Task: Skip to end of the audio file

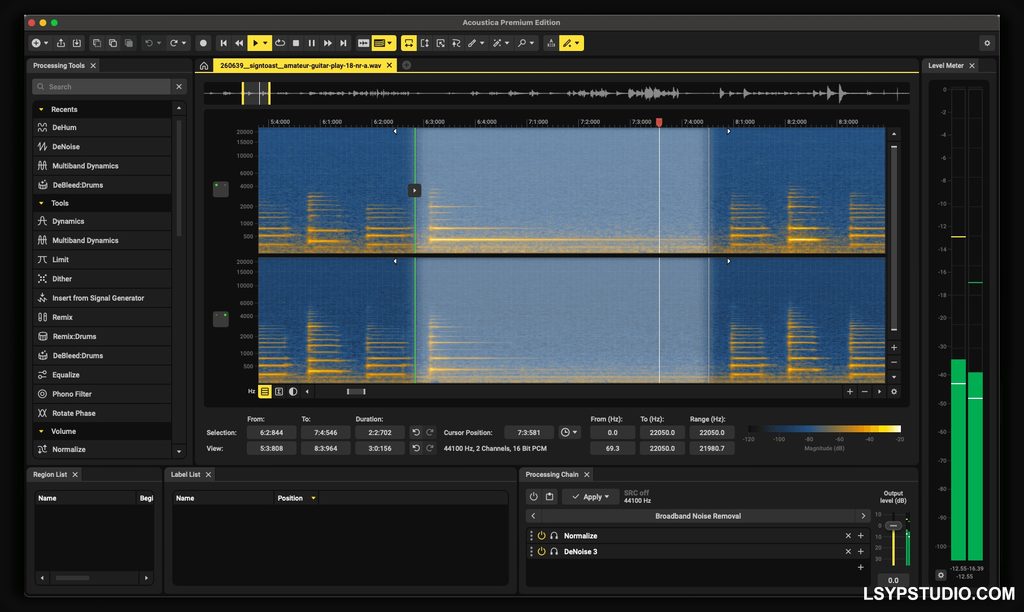Action: coord(343,43)
